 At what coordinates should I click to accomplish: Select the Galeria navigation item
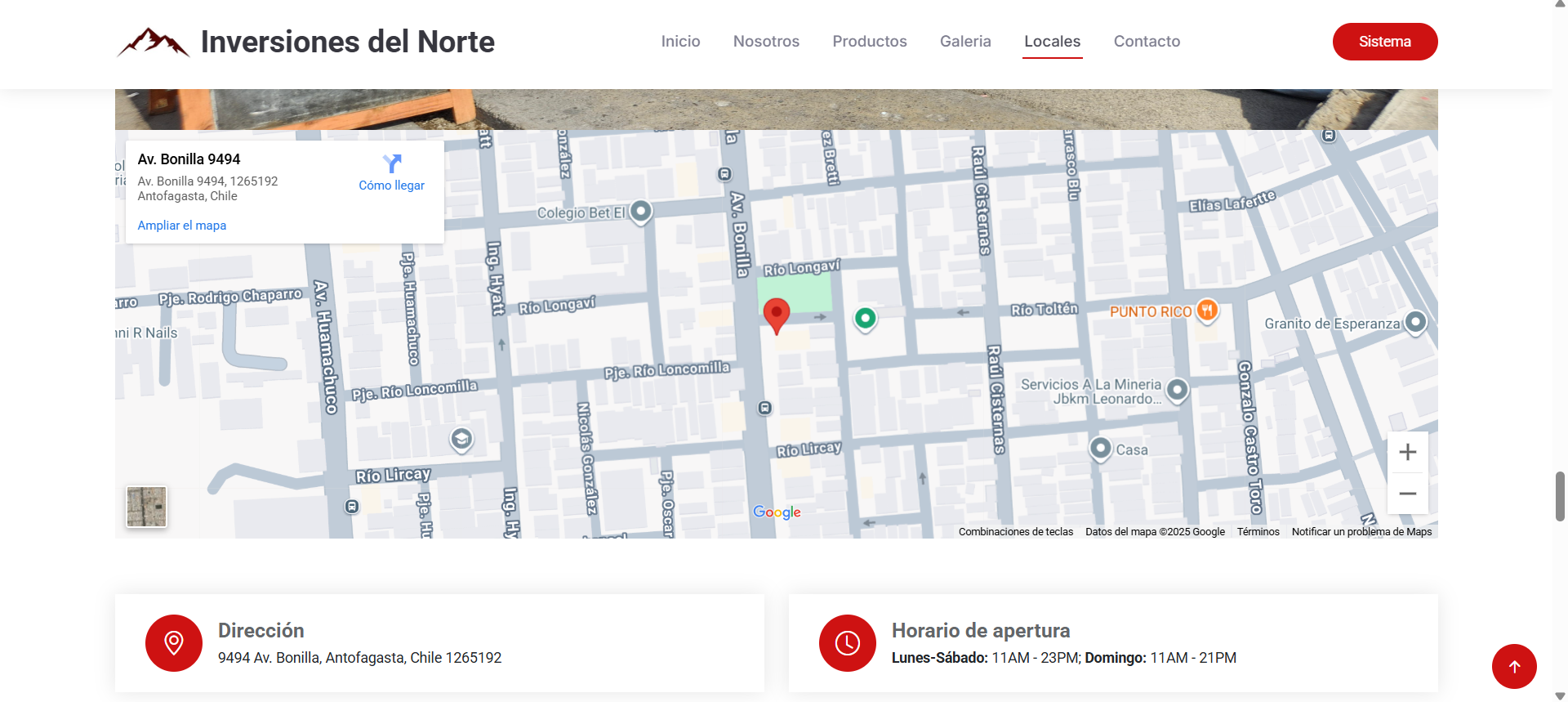coord(964,42)
